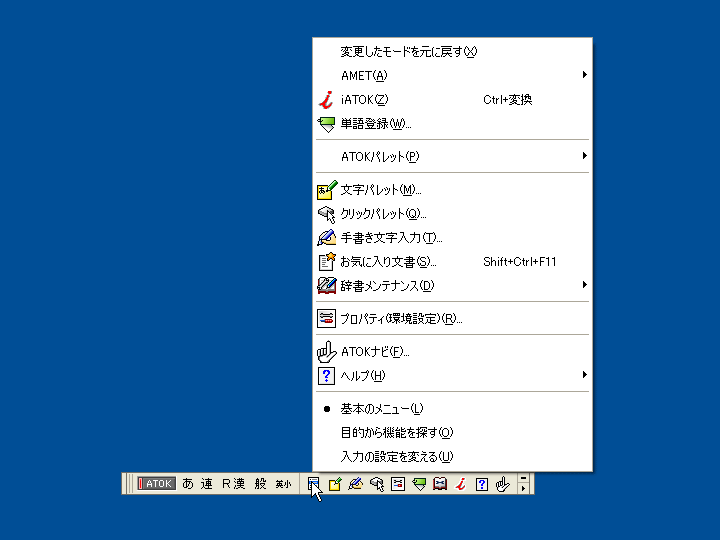Click the toolbar help question mark icon
The width and height of the screenshot is (720, 540).
tap(482, 484)
